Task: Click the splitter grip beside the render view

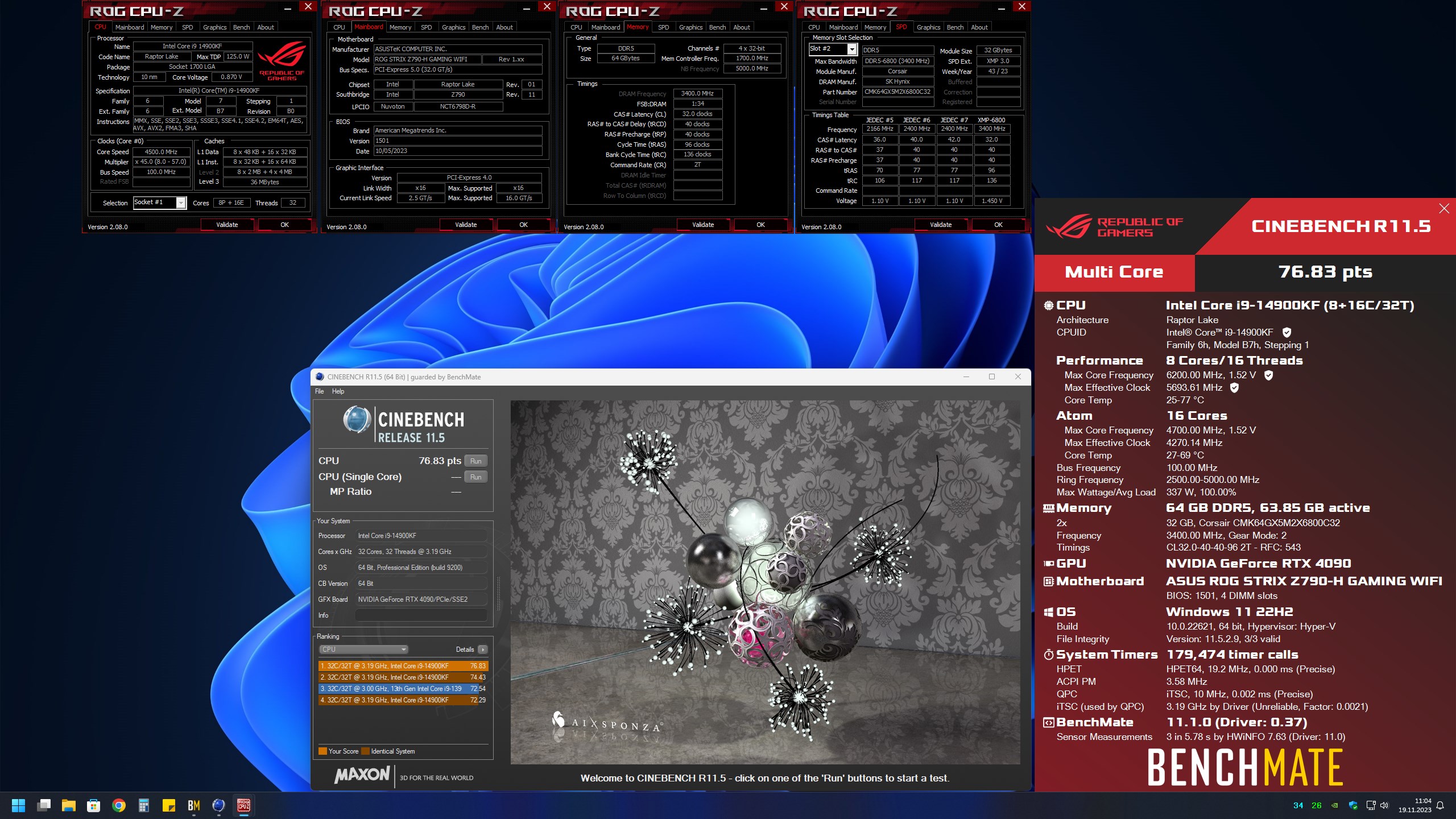Action: (x=499, y=593)
